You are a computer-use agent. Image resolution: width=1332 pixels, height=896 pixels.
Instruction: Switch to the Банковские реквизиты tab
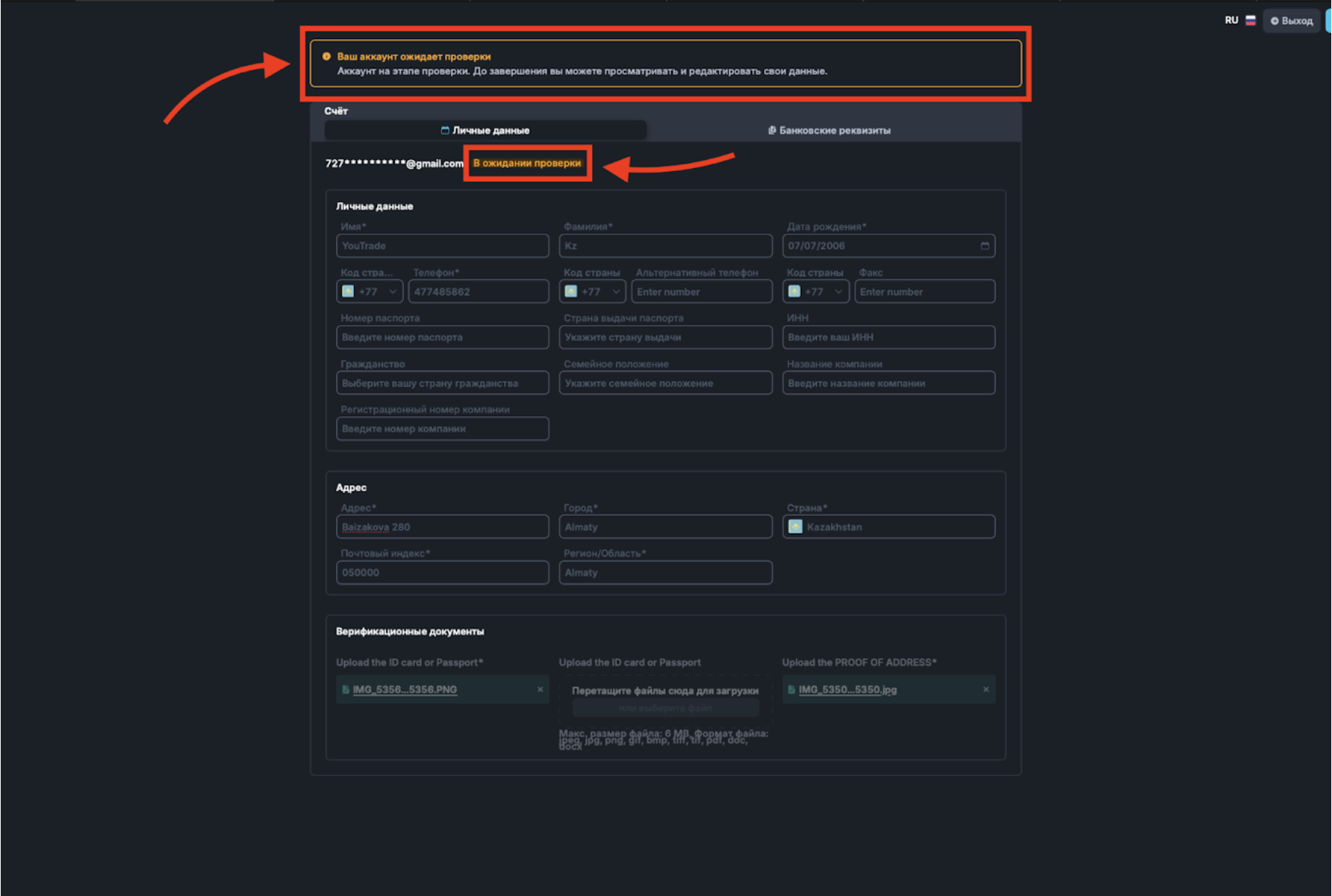point(829,130)
